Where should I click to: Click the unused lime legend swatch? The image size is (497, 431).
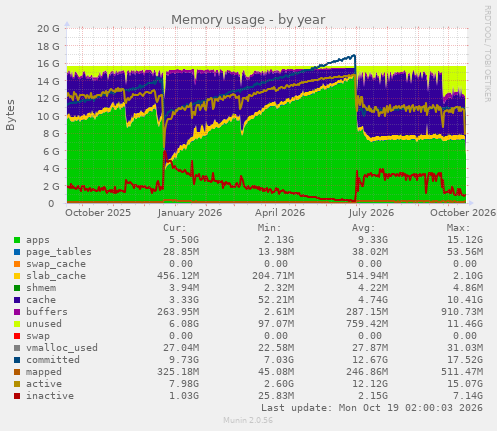click(17, 324)
